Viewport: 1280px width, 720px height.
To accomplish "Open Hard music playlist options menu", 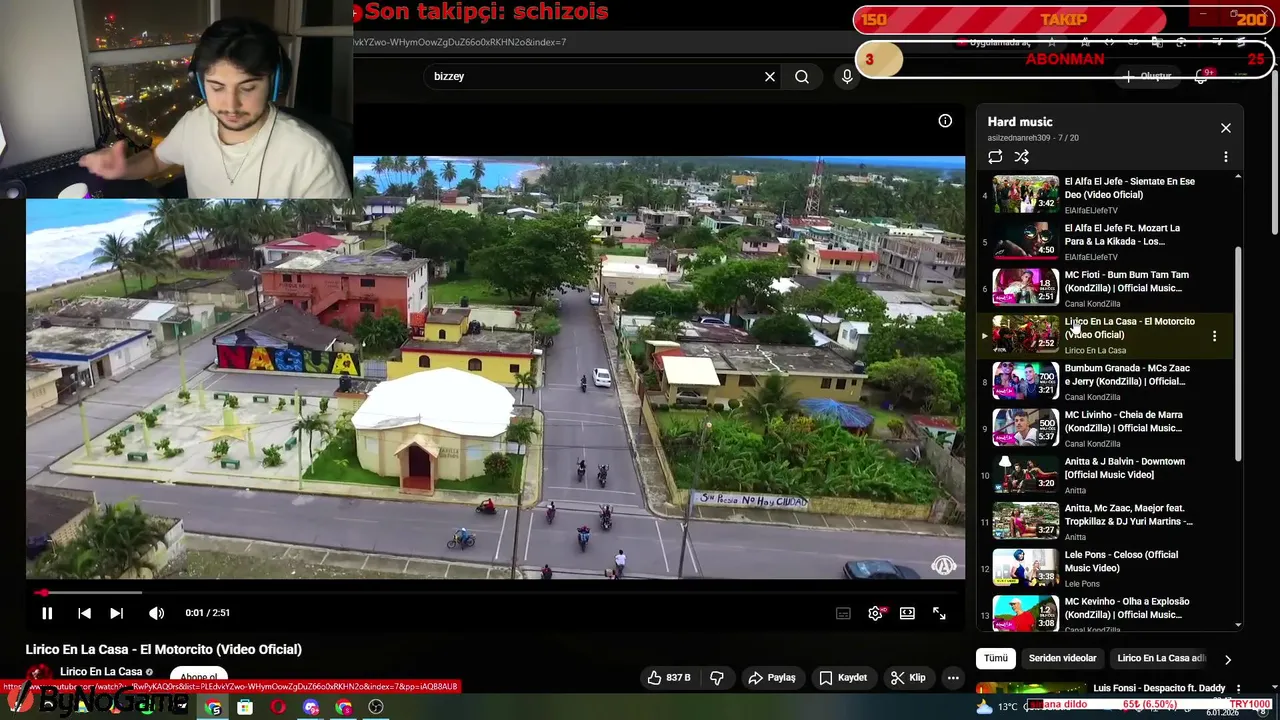I will click(1225, 157).
